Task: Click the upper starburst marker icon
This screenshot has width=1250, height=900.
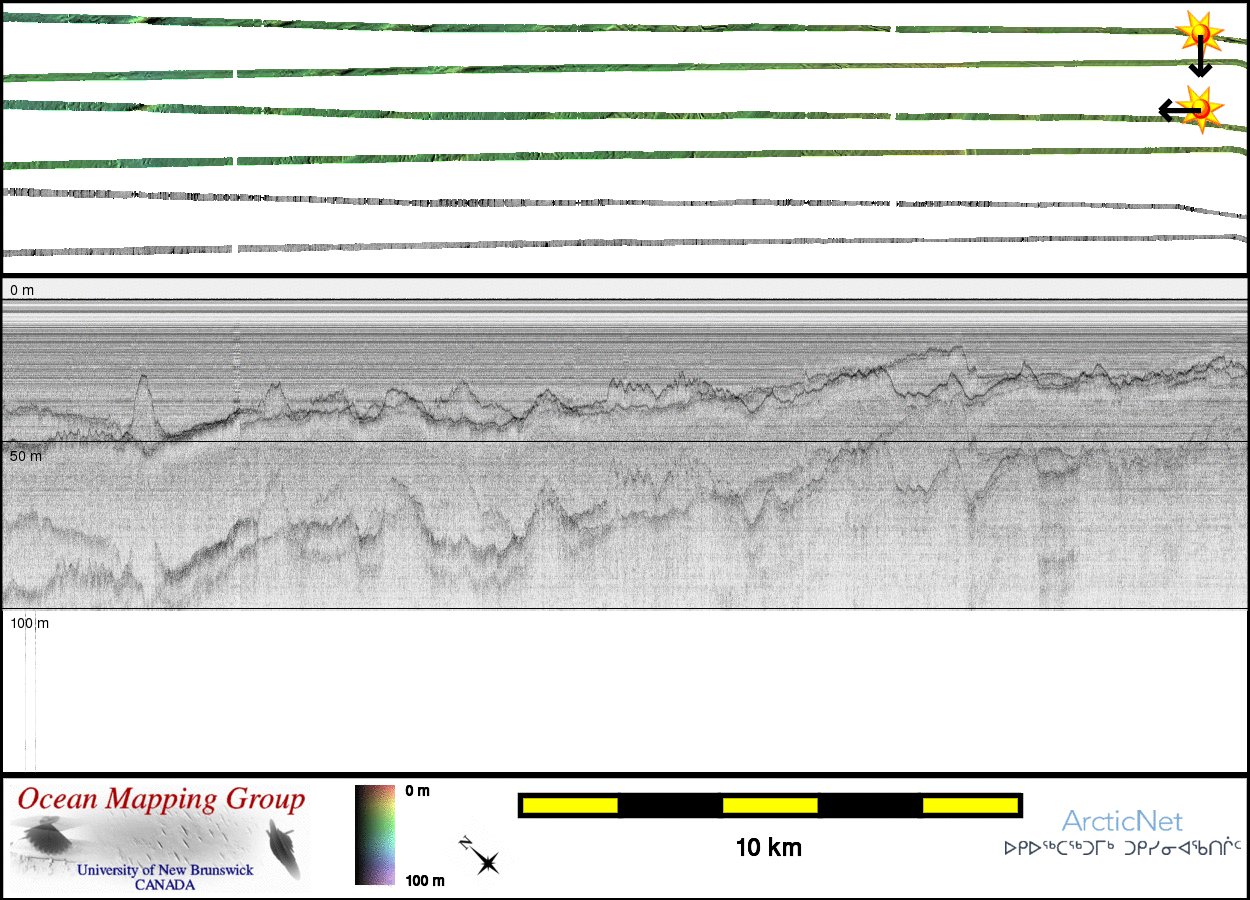Action: 1198,33
